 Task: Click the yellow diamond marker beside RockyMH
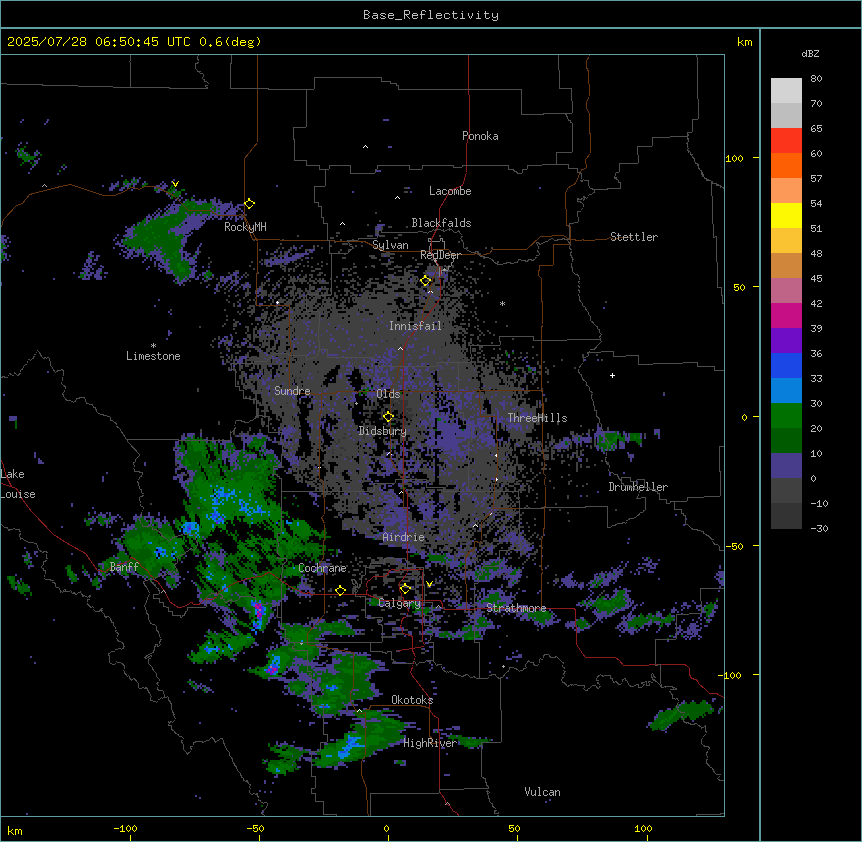coord(250,204)
